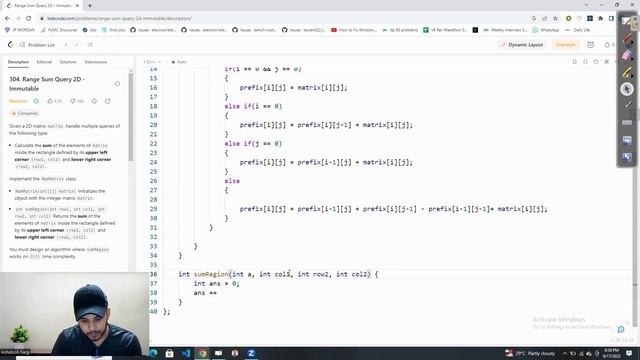Reload the page in Chrome

click(29, 18)
